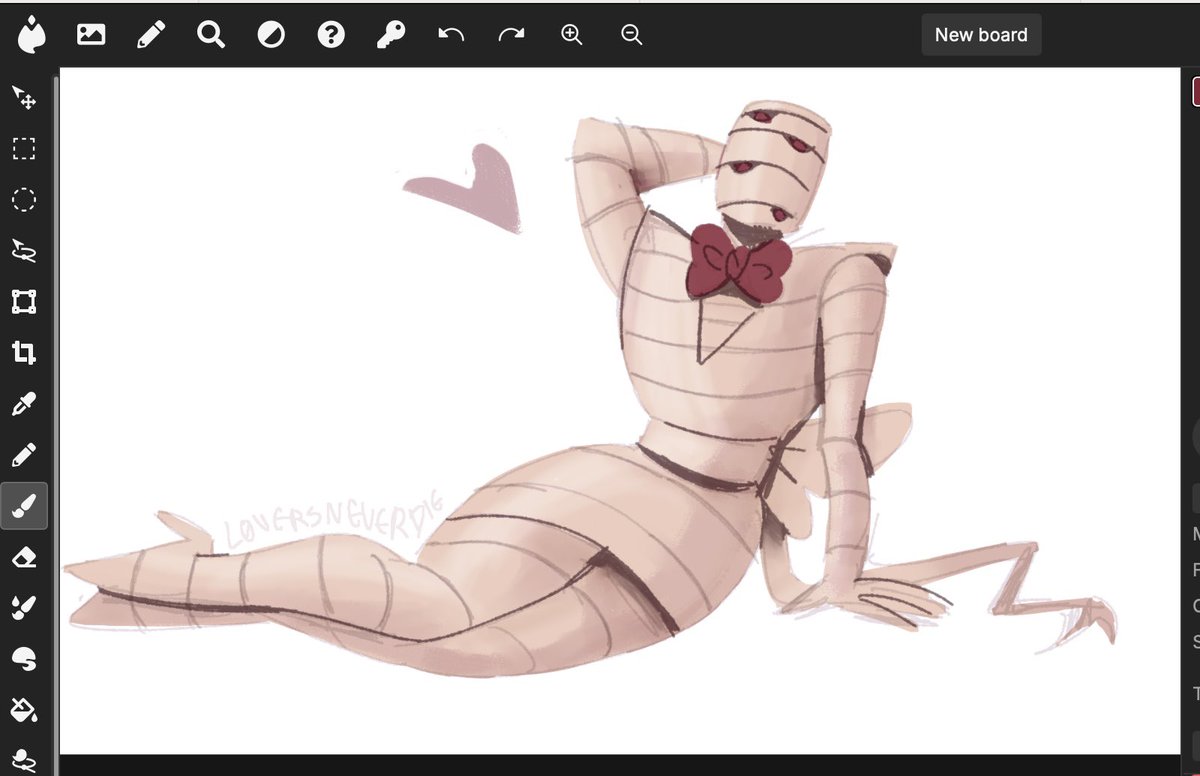Select the rectangular selection tool

pyautogui.click(x=24, y=149)
